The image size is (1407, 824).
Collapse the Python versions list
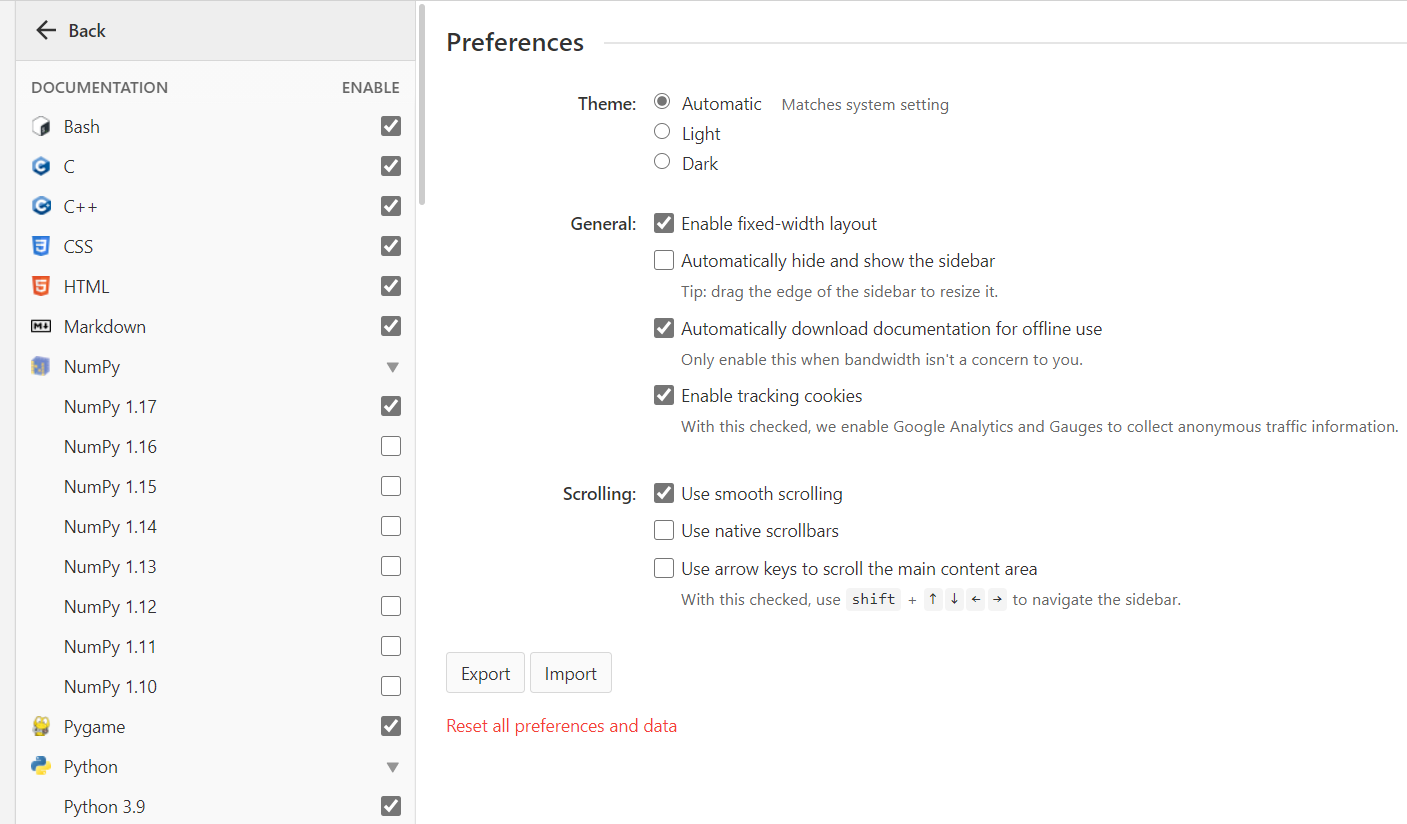pos(392,767)
